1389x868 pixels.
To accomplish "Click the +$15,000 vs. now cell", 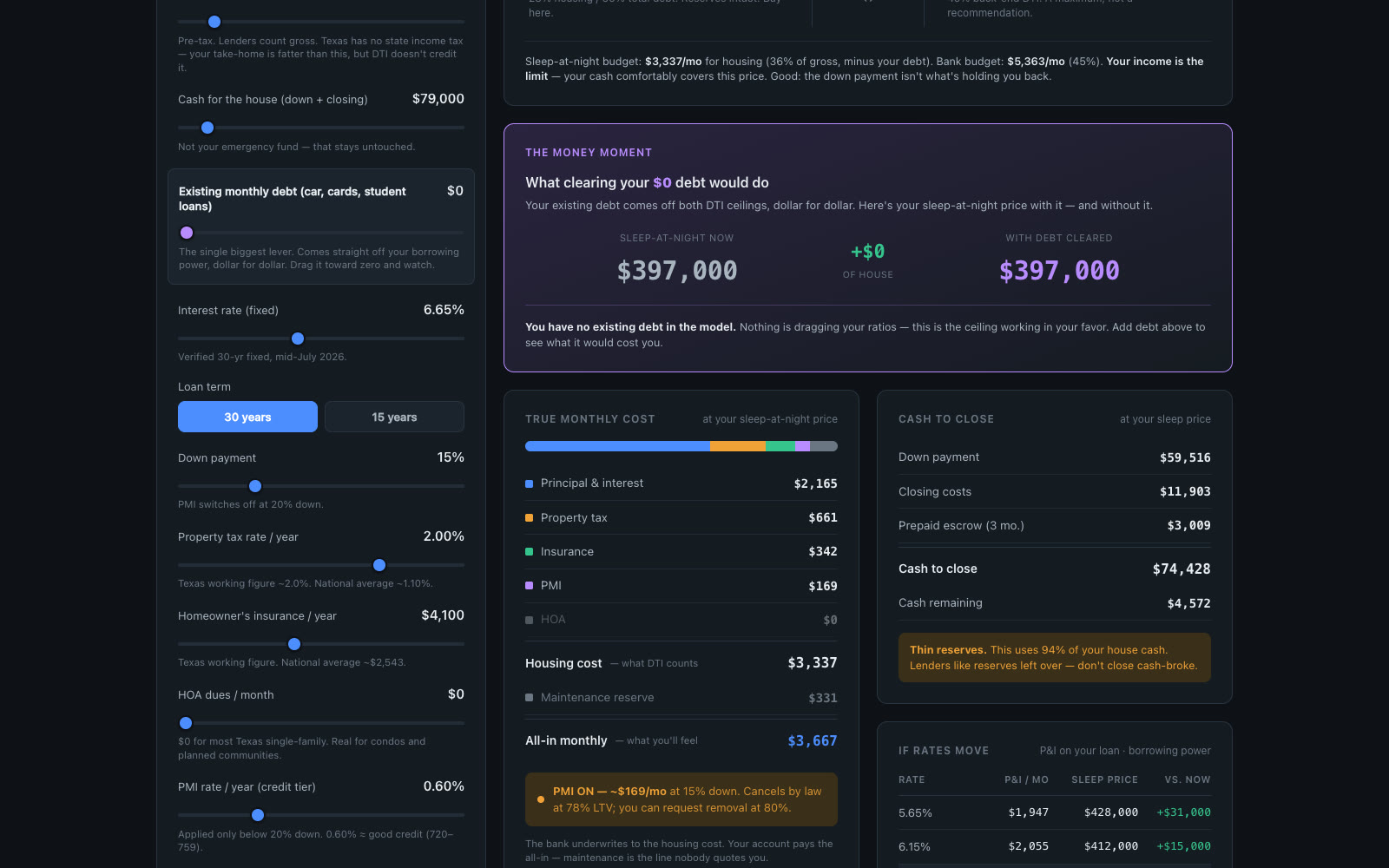I will point(1184,846).
